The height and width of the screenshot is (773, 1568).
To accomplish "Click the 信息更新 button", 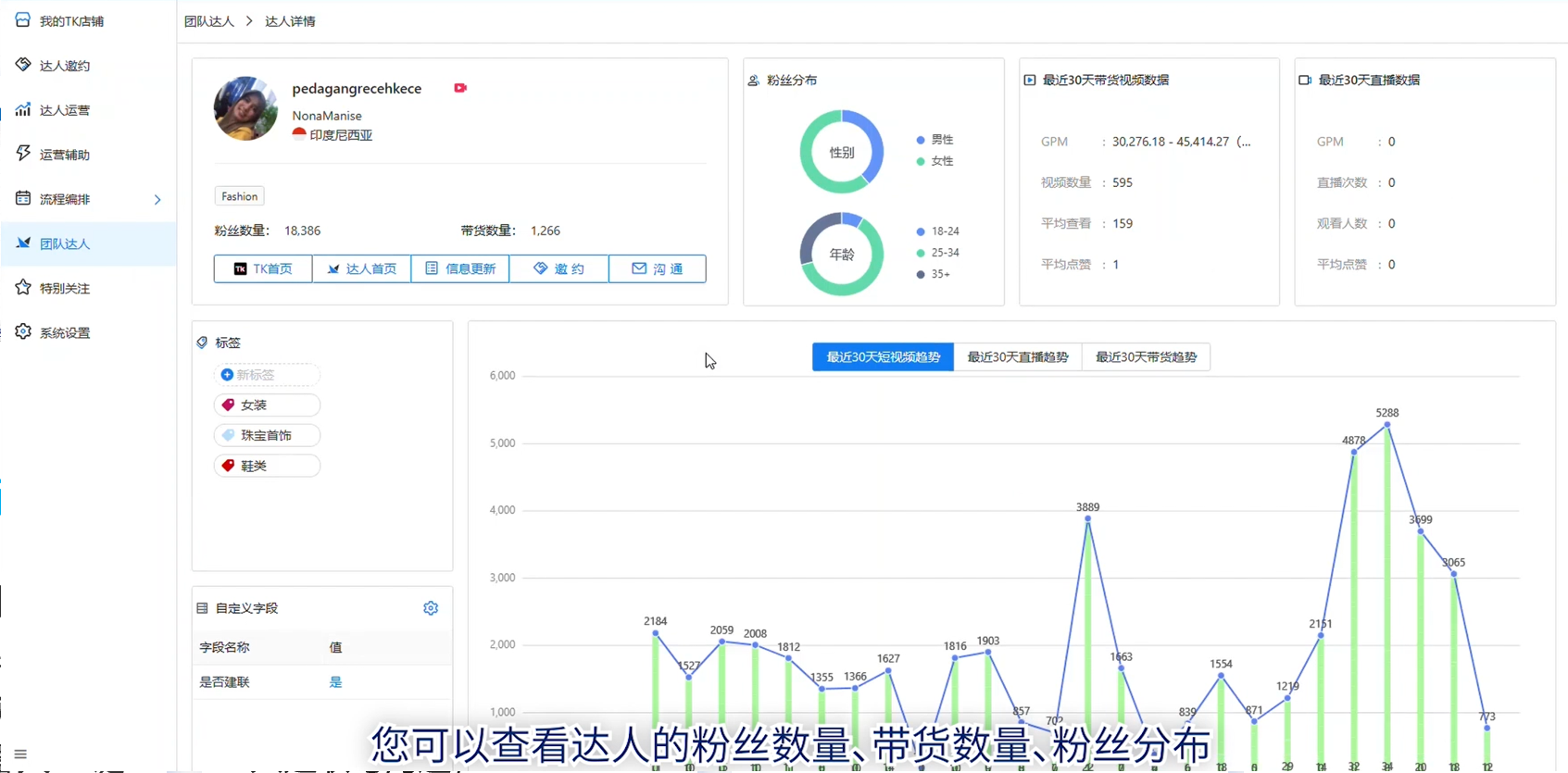I will [460, 268].
